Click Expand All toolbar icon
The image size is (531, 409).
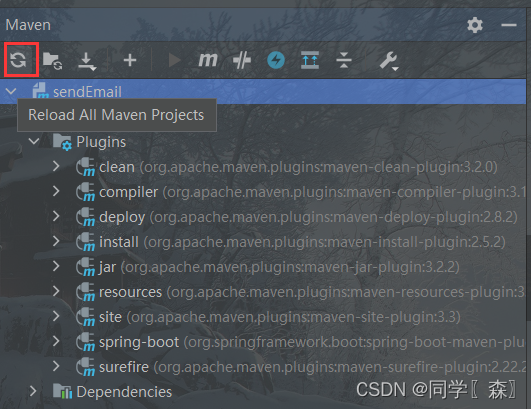(x=310, y=60)
